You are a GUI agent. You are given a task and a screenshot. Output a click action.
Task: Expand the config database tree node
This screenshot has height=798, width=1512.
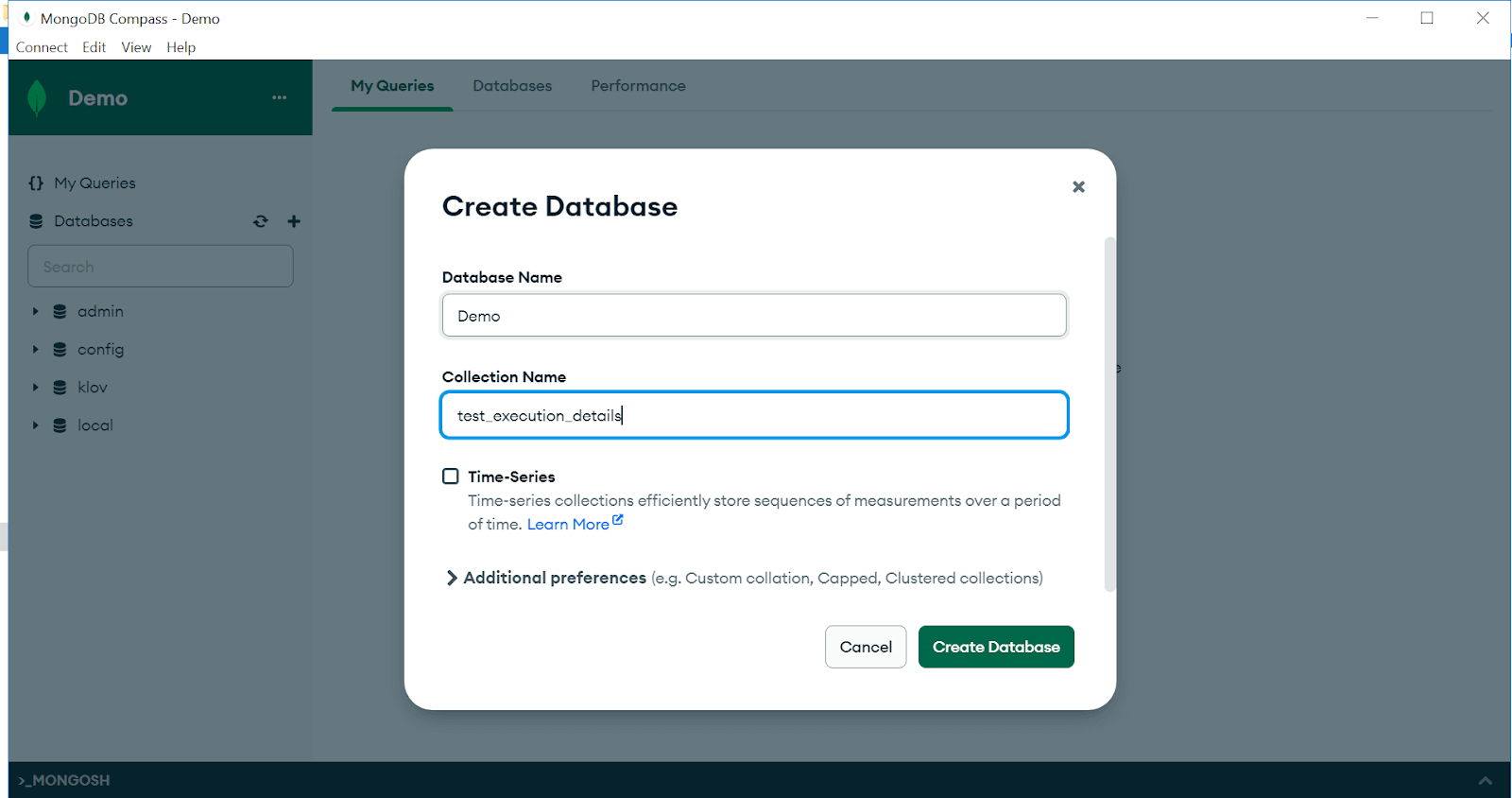pyautogui.click(x=35, y=349)
